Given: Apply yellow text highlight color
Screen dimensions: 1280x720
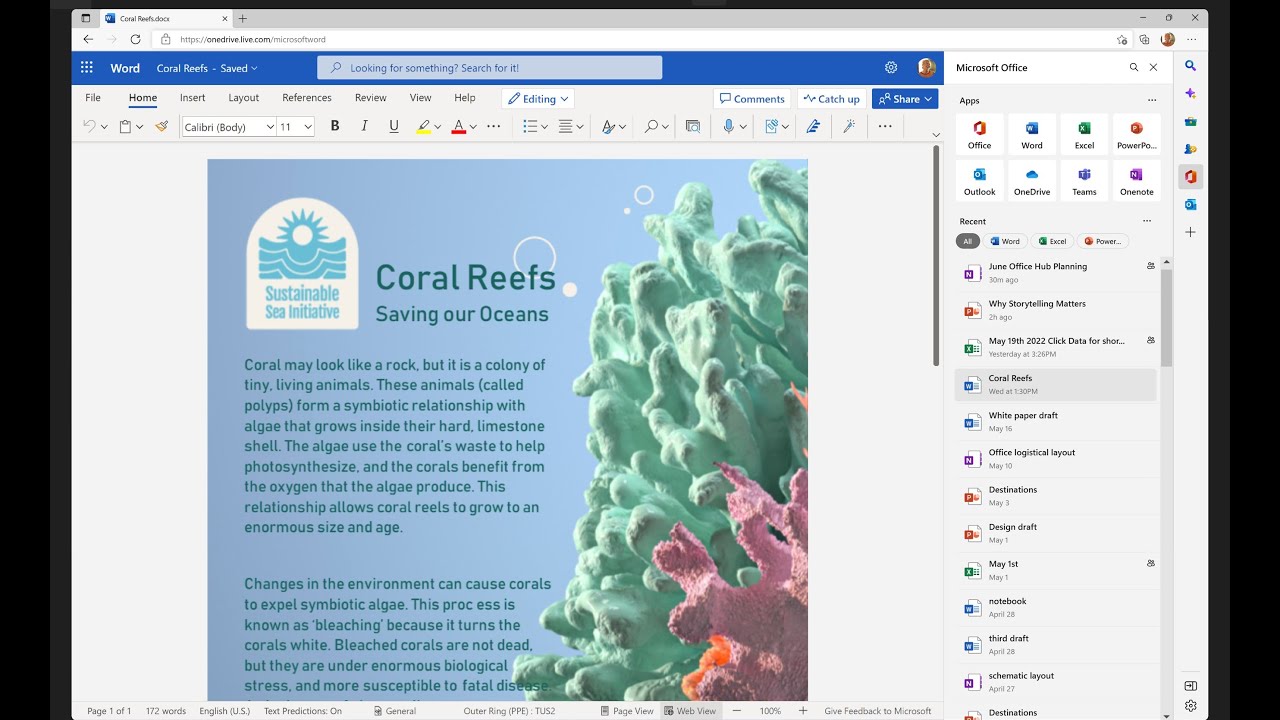Looking at the screenshot, I should pos(424,126).
